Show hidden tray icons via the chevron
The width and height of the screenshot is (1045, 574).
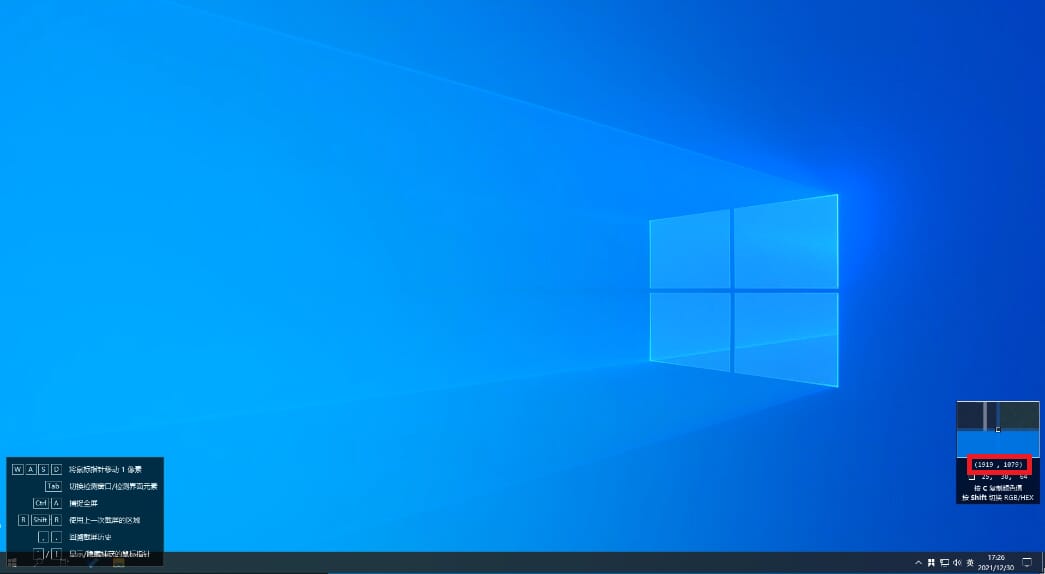click(918, 563)
